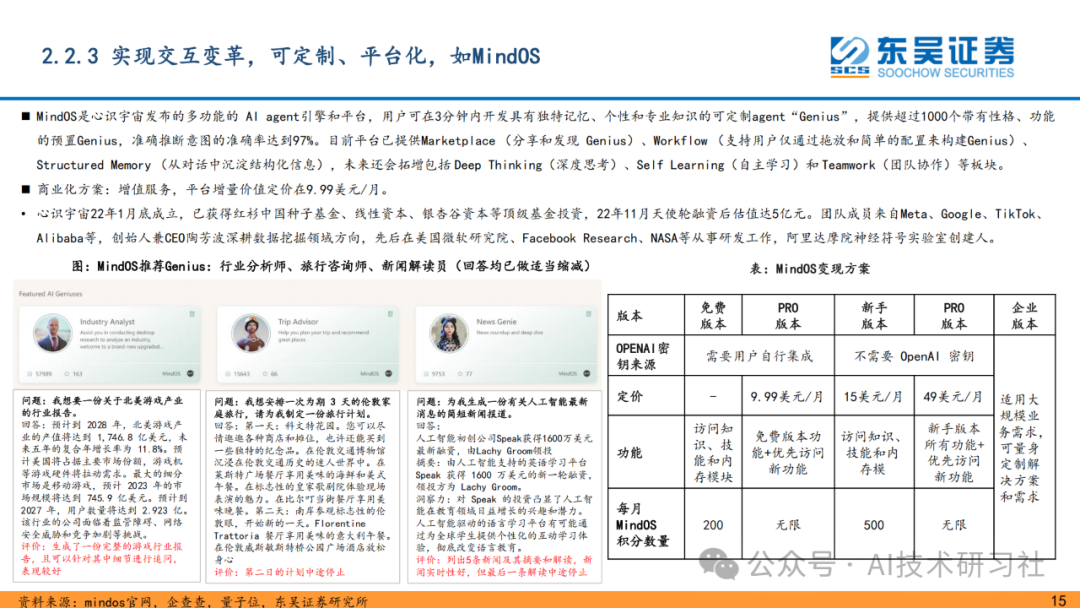Toggle the star rating on Industry Analyst card
Viewport: 1080px width, 608px height.
point(66,372)
